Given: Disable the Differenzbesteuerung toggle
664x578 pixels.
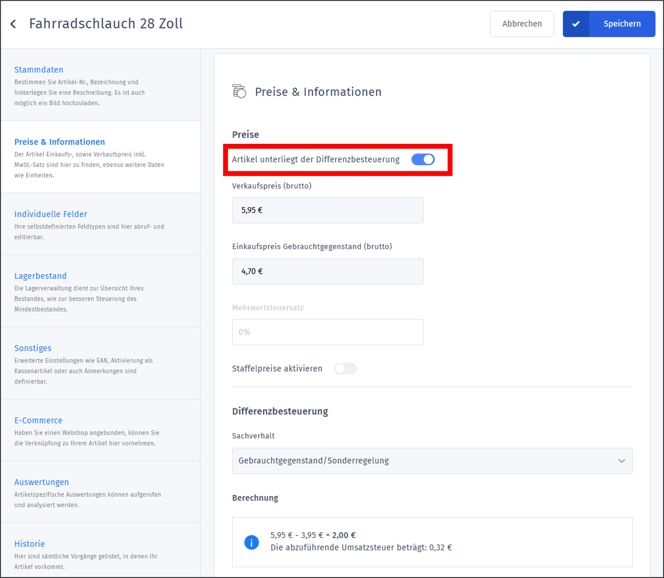Looking at the screenshot, I should pyautogui.click(x=423, y=159).
